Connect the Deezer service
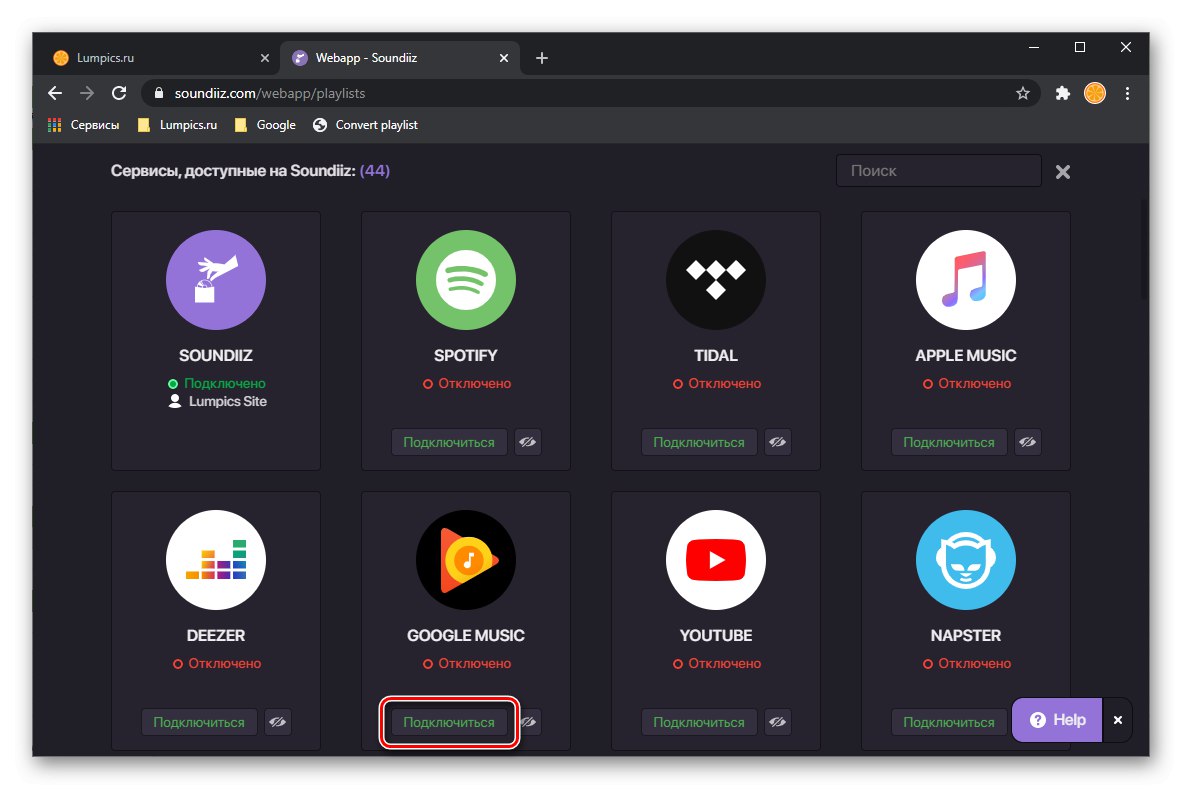 (199, 722)
